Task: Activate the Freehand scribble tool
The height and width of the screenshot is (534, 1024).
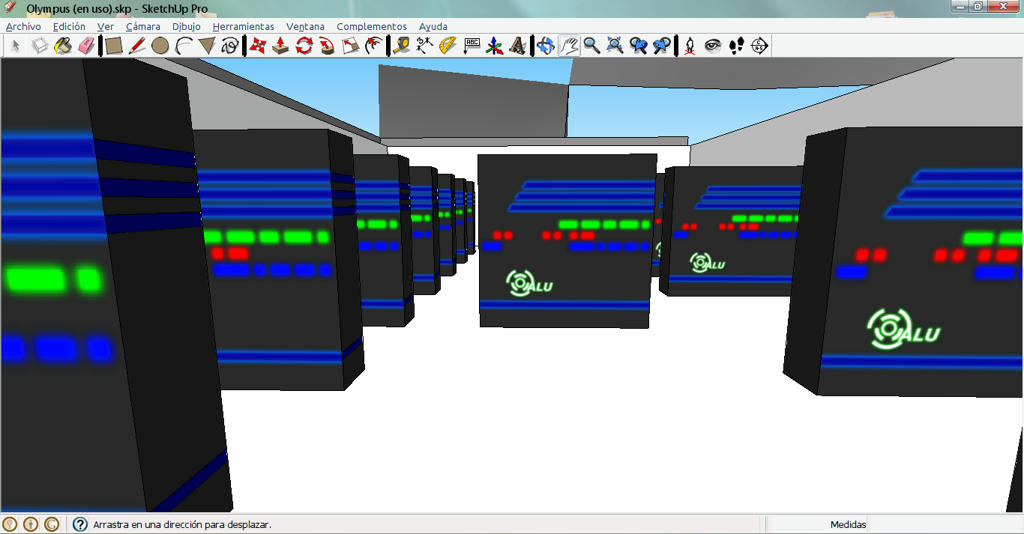Action: [x=230, y=46]
